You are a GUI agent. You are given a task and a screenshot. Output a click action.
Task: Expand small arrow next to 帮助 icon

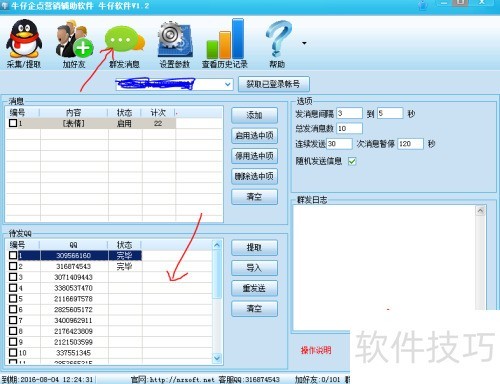(x=304, y=43)
